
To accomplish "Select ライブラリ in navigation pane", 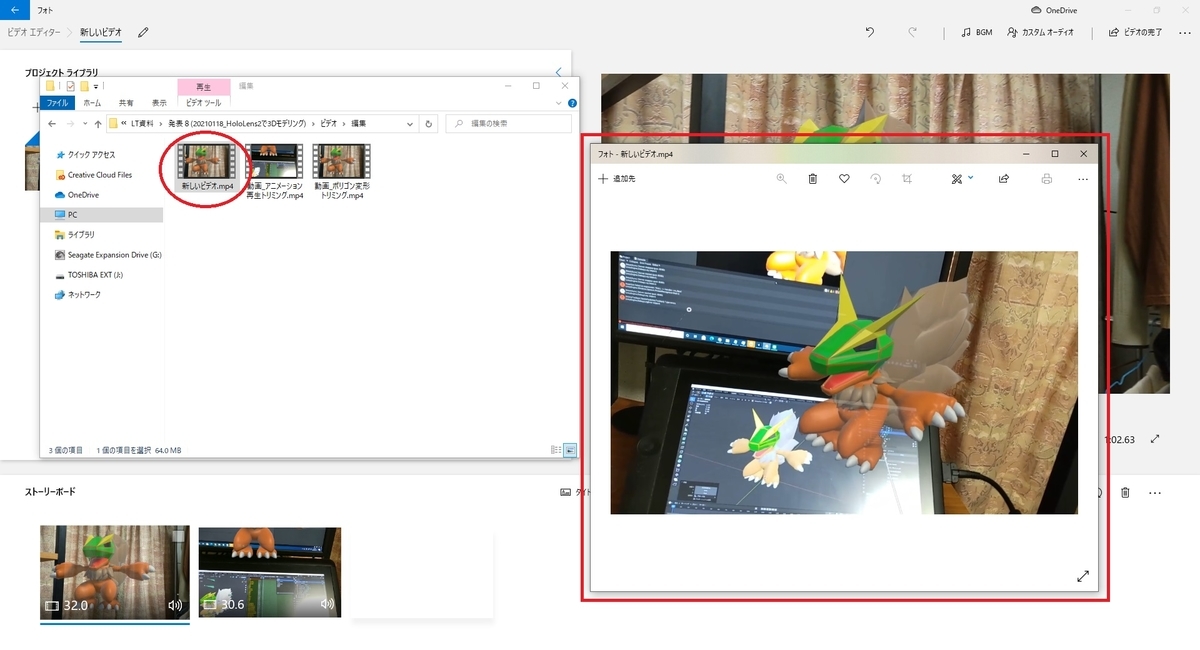I will (75, 235).
